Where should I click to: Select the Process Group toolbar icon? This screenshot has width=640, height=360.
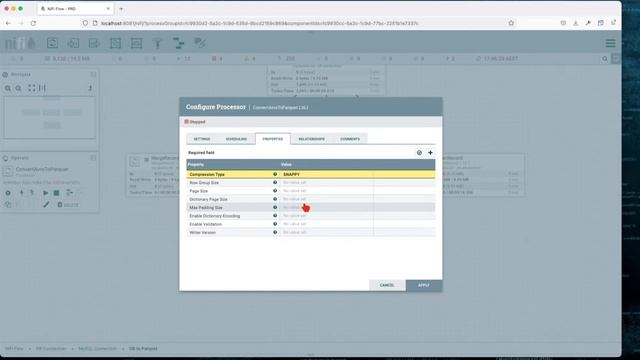[116, 43]
